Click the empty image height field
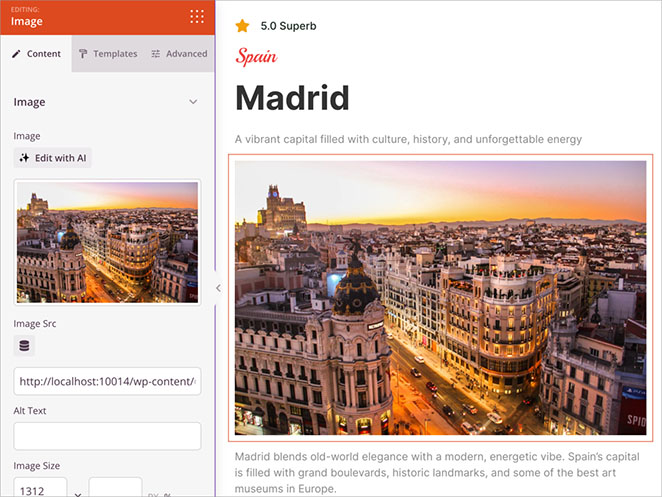This screenshot has width=662, height=497. point(115,490)
